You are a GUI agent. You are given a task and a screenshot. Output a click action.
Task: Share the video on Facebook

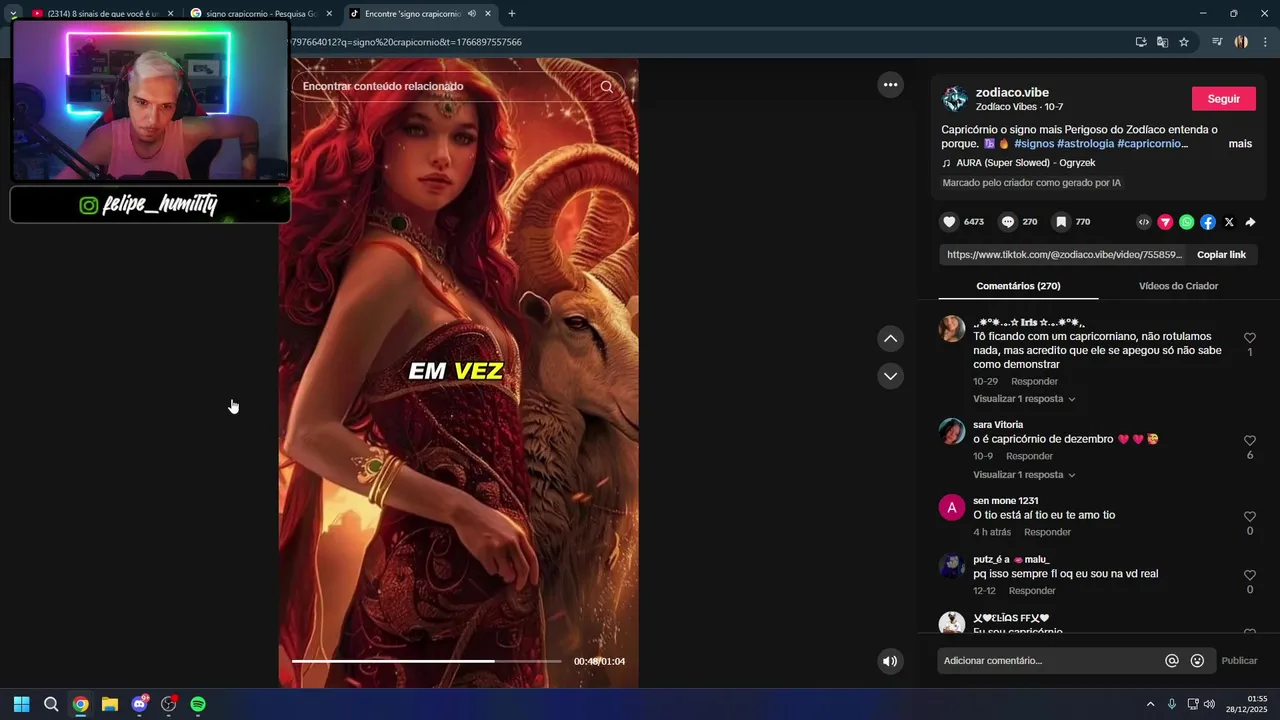(1208, 222)
